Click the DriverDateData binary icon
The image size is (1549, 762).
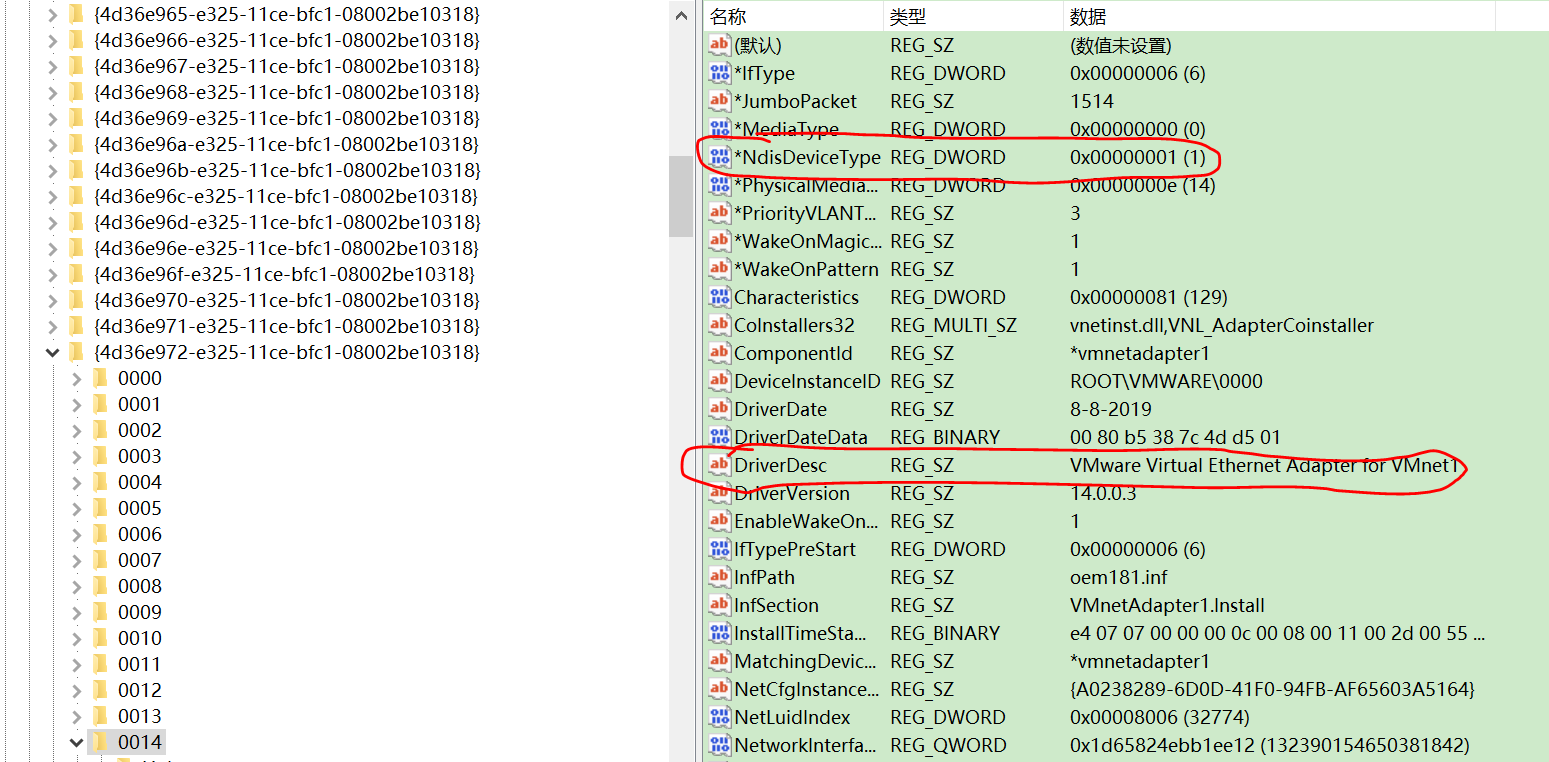click(719, 437)
